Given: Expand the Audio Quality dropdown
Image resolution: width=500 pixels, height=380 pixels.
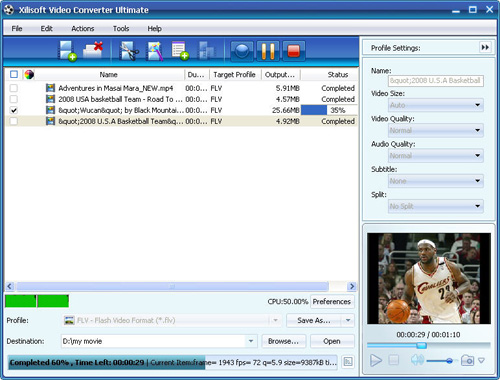Looking at the screenshot, I should coord(477,156).
